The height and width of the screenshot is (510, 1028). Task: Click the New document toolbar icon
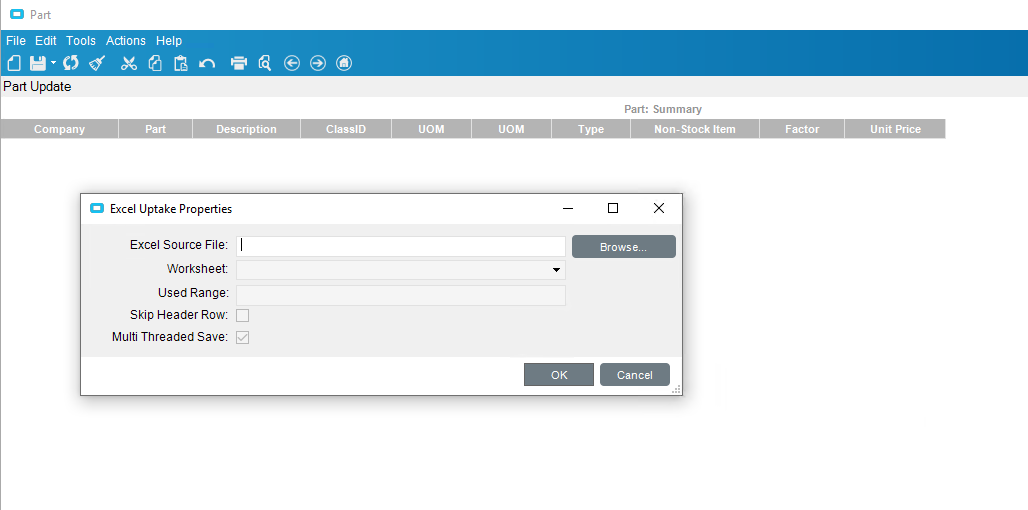14,63
